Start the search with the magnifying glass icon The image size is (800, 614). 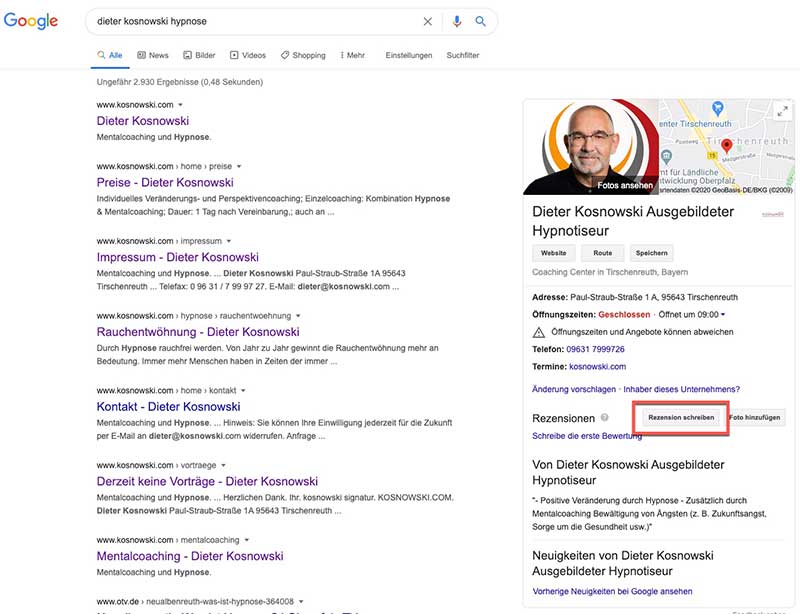coord(481,21)
